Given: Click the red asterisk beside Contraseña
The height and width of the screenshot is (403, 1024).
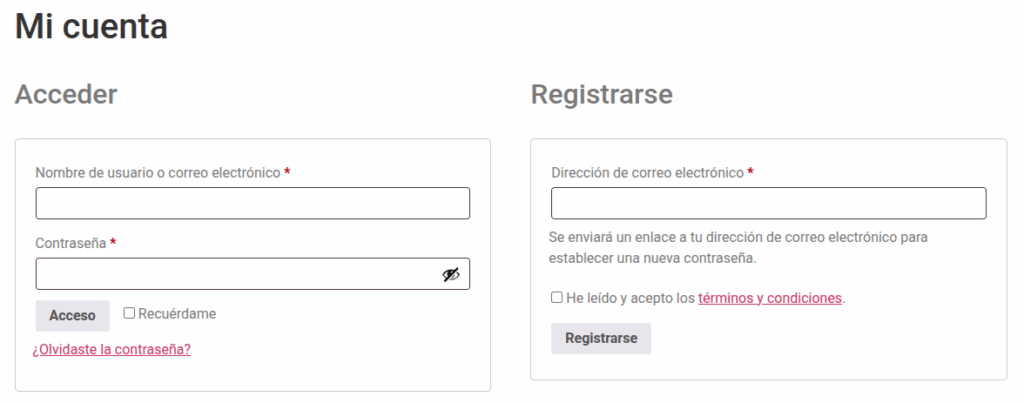Looking at the screenshot, I should point(113,243).
